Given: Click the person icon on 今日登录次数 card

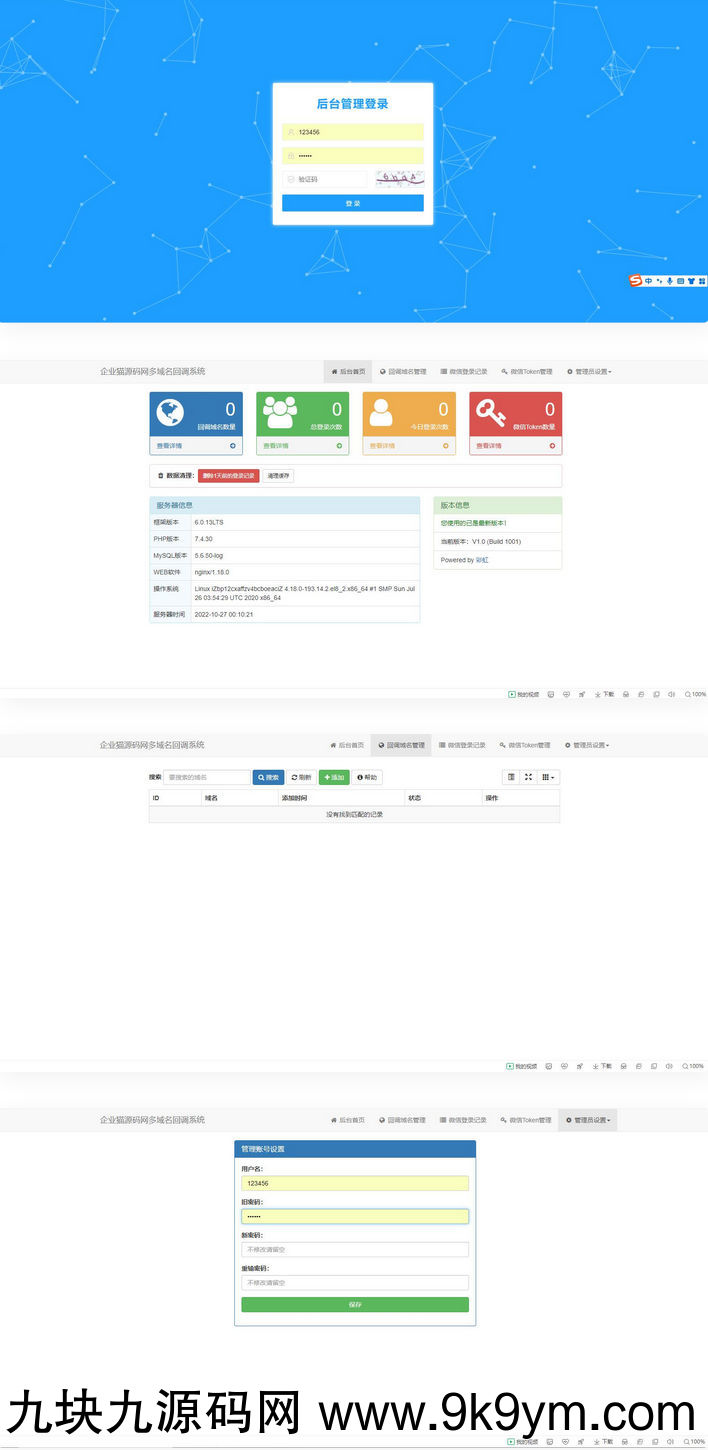Looking at the screenshot, I should (381, 413).
